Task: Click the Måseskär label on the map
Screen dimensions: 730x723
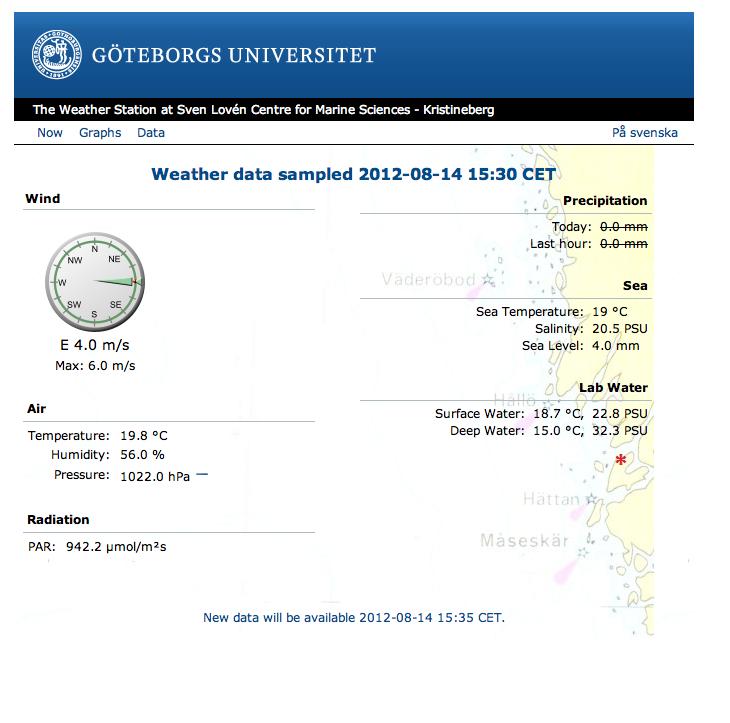Action: pos(525,541)
